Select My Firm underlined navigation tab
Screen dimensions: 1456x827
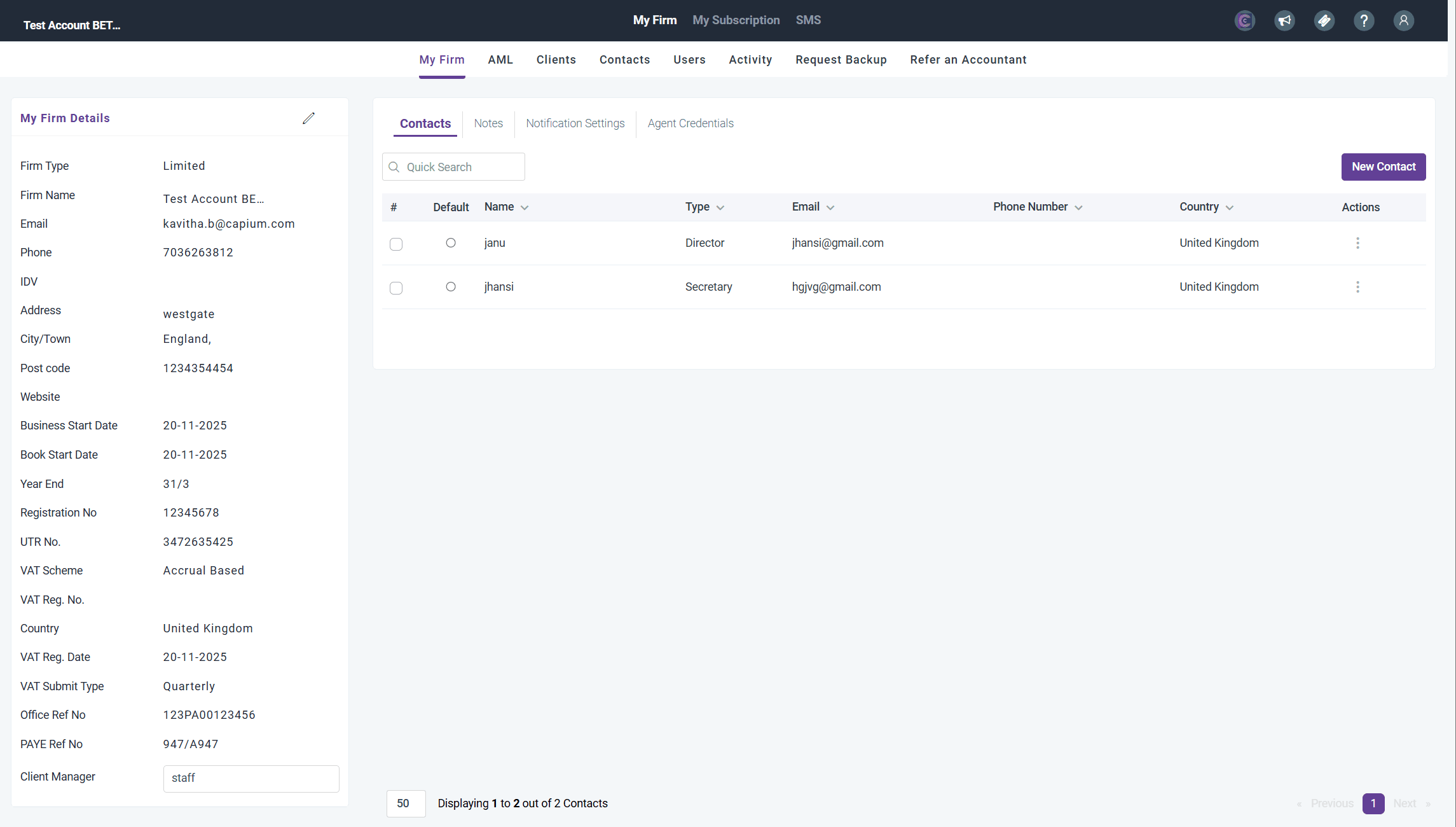pyautogui.click(x=442, y=60)
